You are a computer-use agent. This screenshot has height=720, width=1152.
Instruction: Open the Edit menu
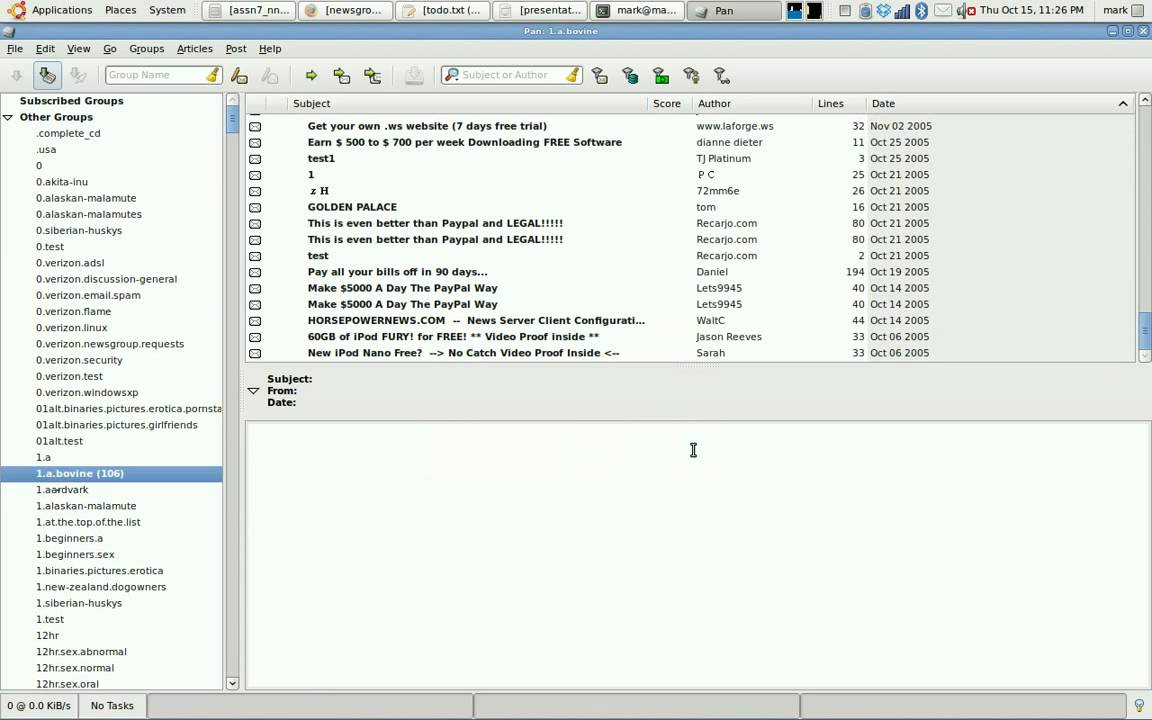[45, 48]
